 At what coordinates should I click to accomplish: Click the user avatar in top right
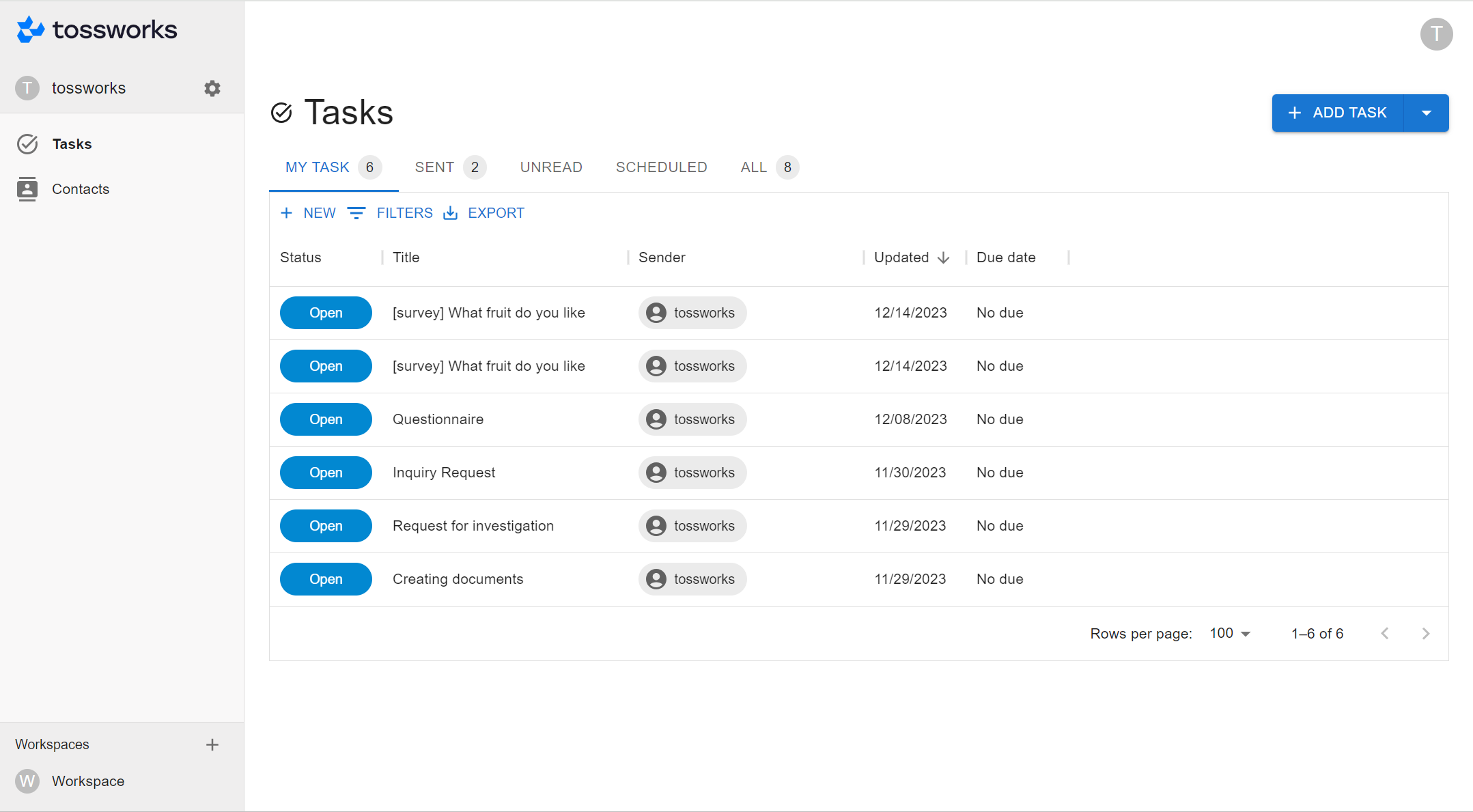[1436, 34]
